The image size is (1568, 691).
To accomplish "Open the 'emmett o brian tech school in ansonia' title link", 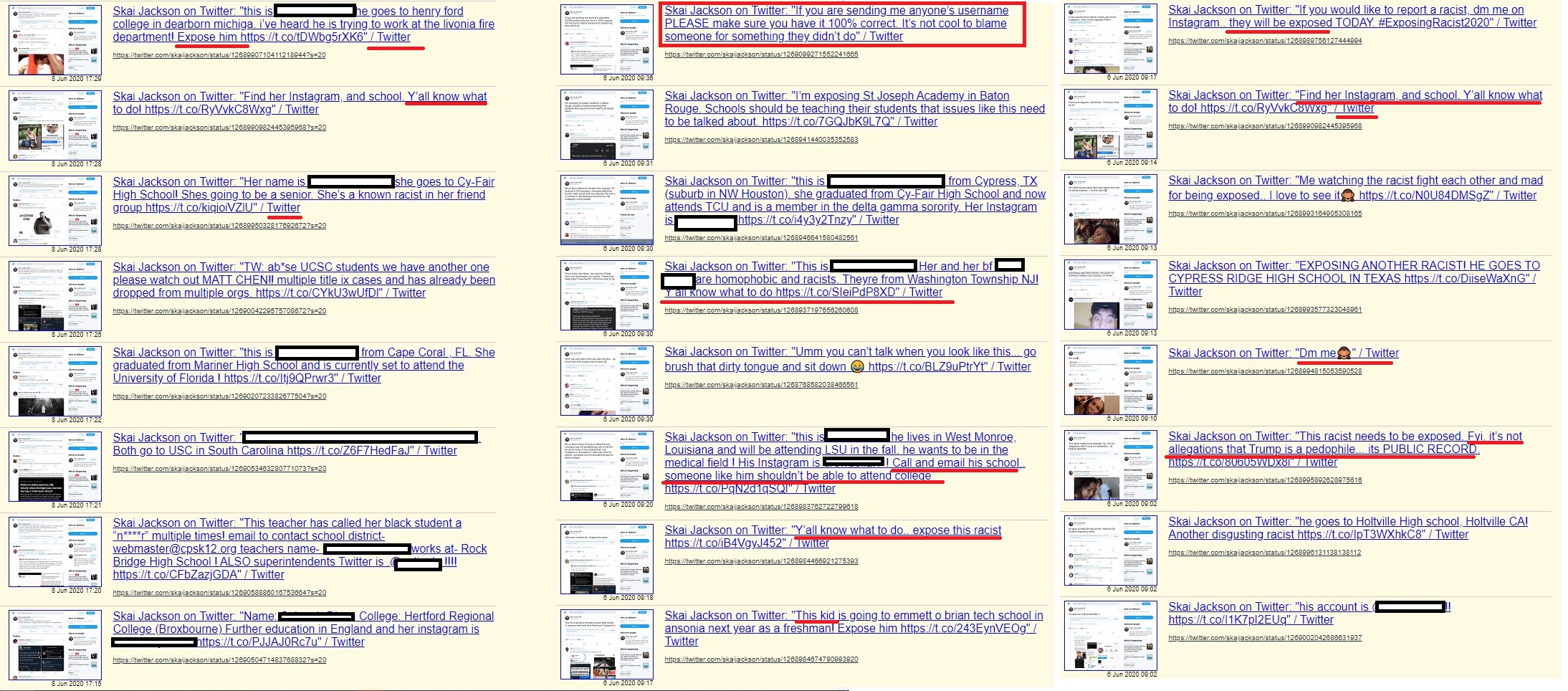I will [854, 628].
